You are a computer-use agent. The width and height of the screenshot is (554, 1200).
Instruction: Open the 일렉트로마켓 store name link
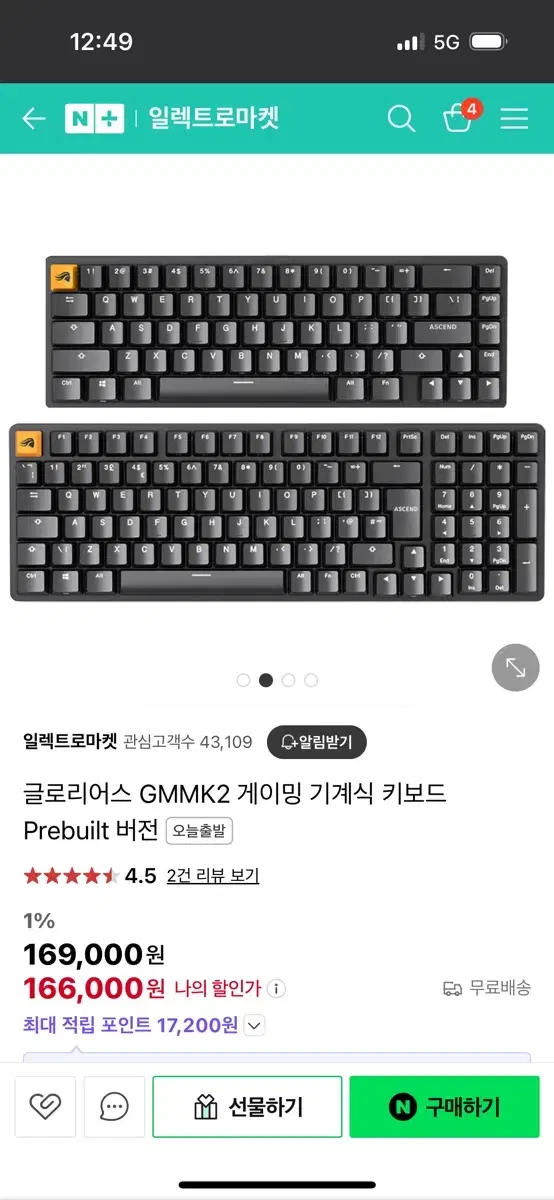70,742
